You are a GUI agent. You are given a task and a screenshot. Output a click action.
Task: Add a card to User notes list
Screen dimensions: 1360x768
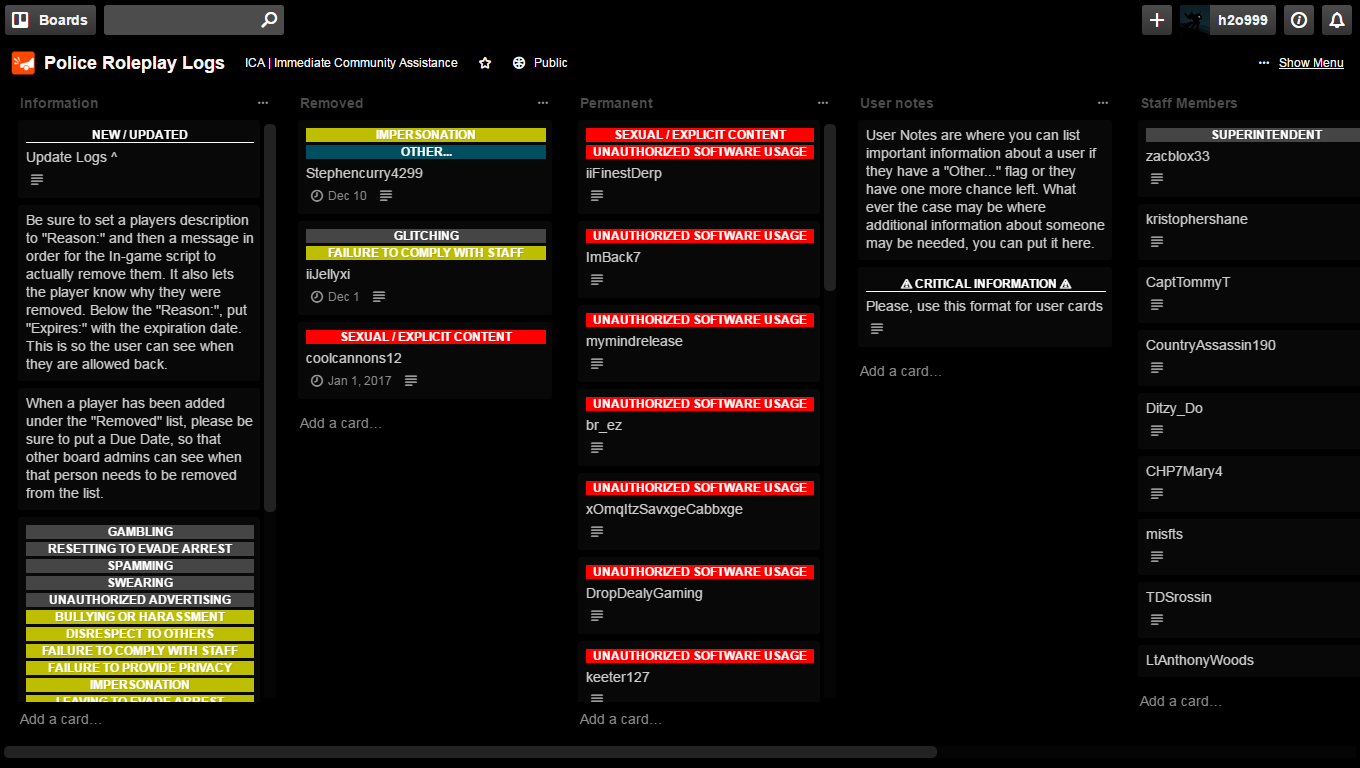click(x=900, y=370)
